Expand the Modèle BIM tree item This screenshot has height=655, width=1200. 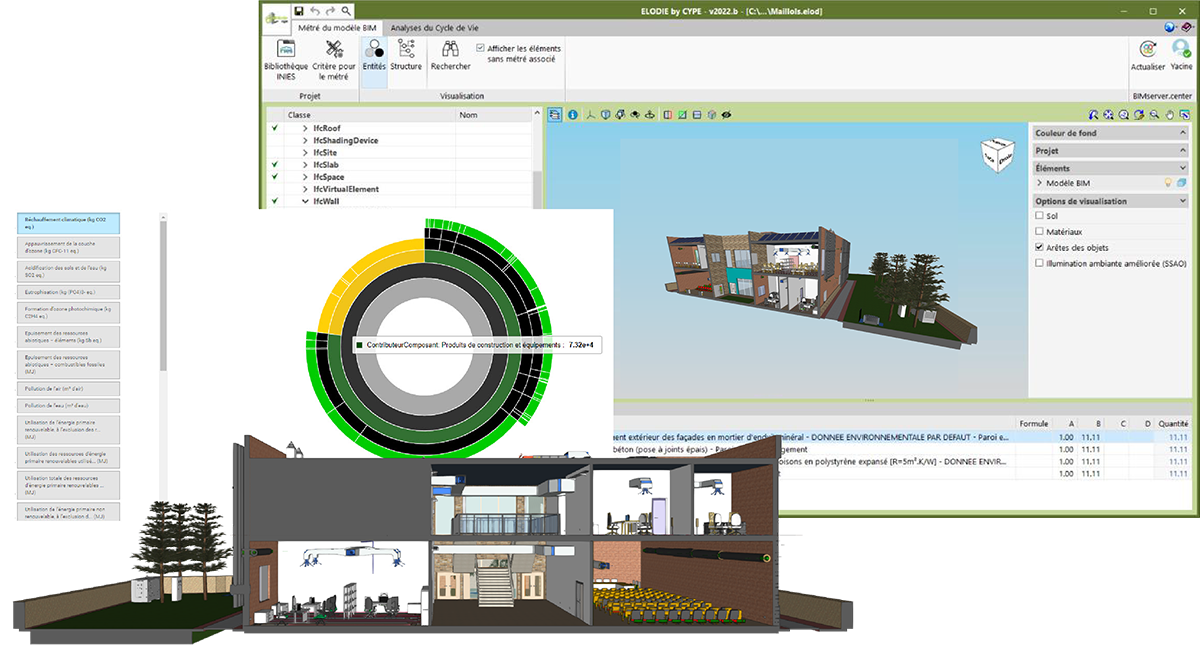click(x=1040, y=183)
